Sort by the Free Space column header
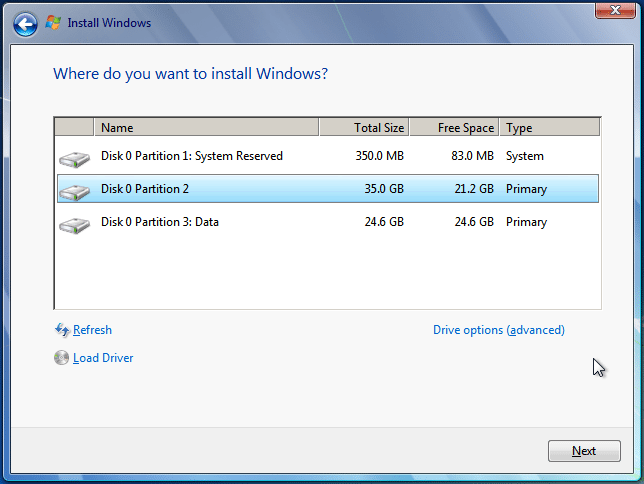 tap(454, 127)
